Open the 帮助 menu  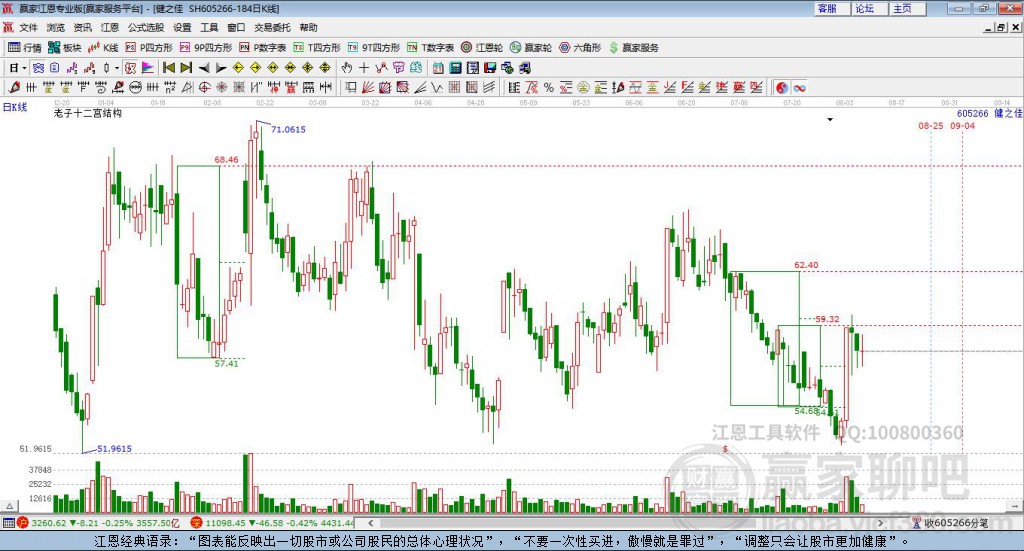coord(308,27)
